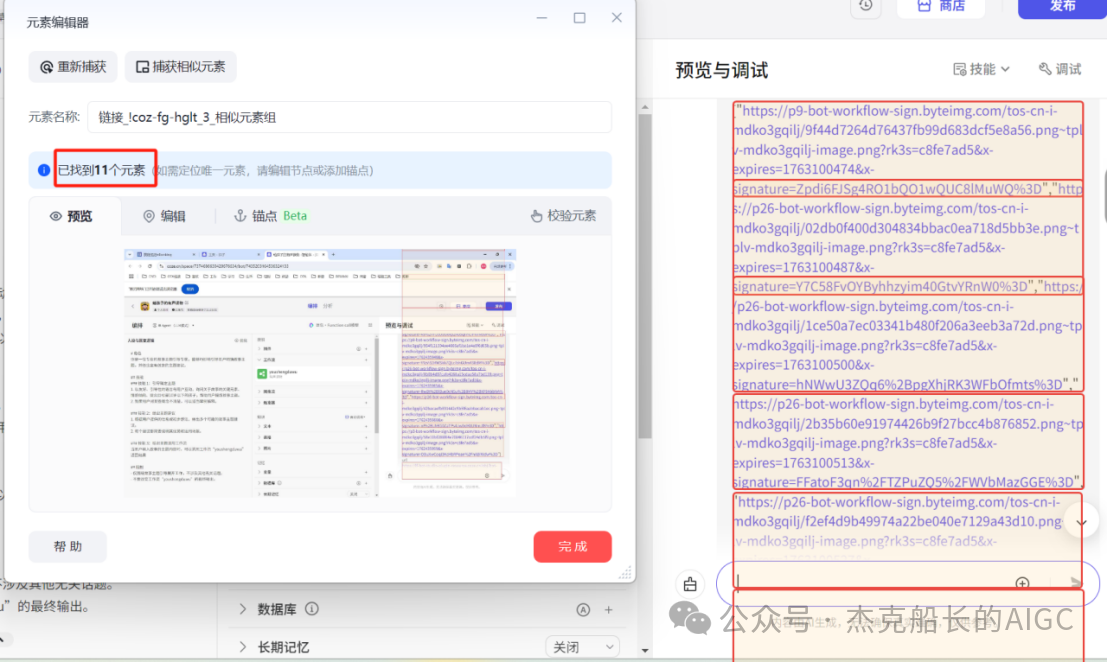Click the info icon next to 数据库
This screenshot has height=663, width=1108.
pos(311,608)
